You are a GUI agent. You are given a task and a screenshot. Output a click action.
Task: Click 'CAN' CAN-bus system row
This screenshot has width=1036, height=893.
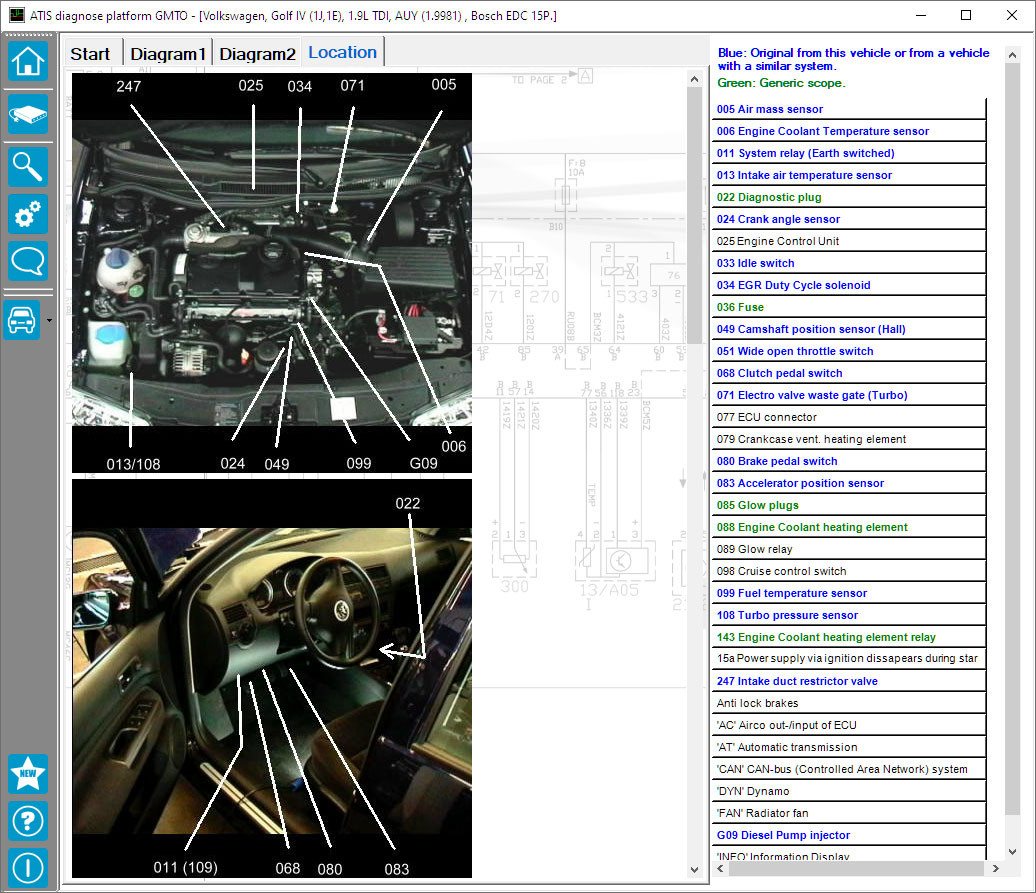pos(848,769)
